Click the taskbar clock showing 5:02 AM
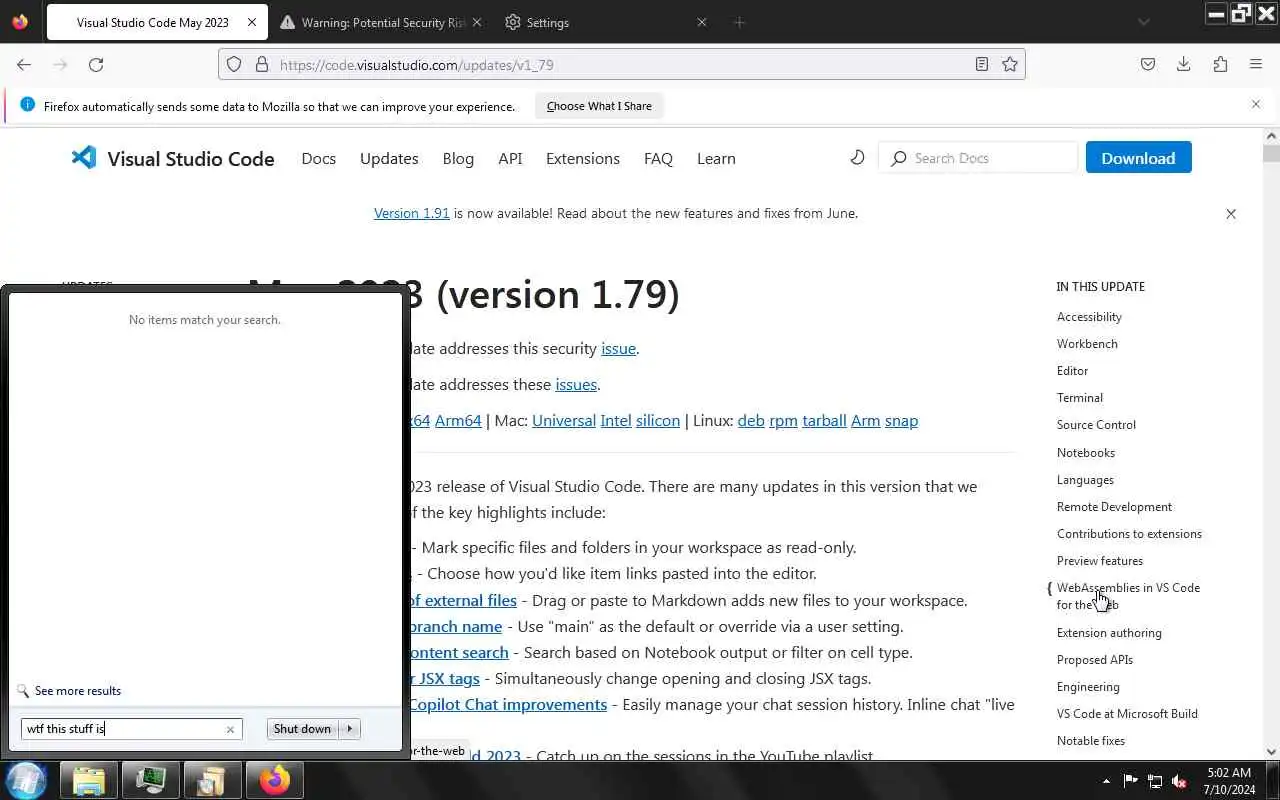The height and width of the screenshot is (800, 1280). [x=1229, y=781]
